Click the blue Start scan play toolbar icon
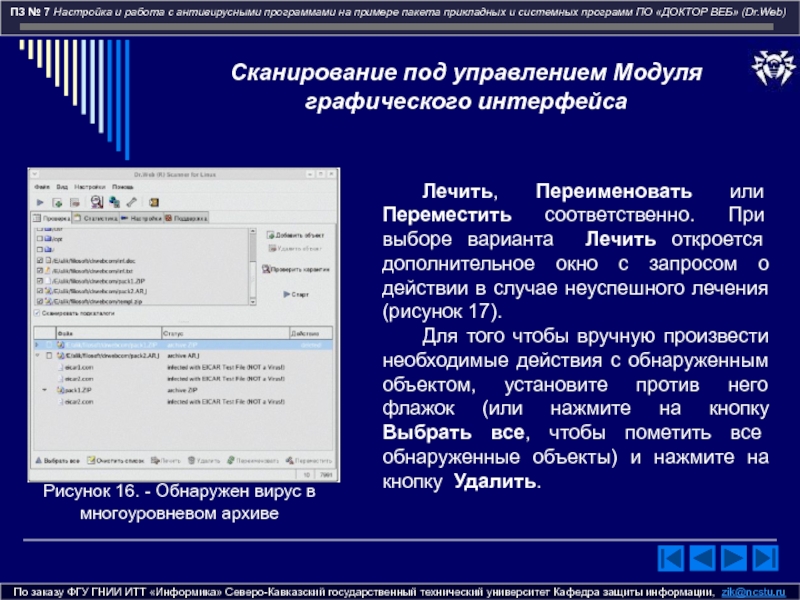This screenshot has height=600, width=800. pos(40,202)
